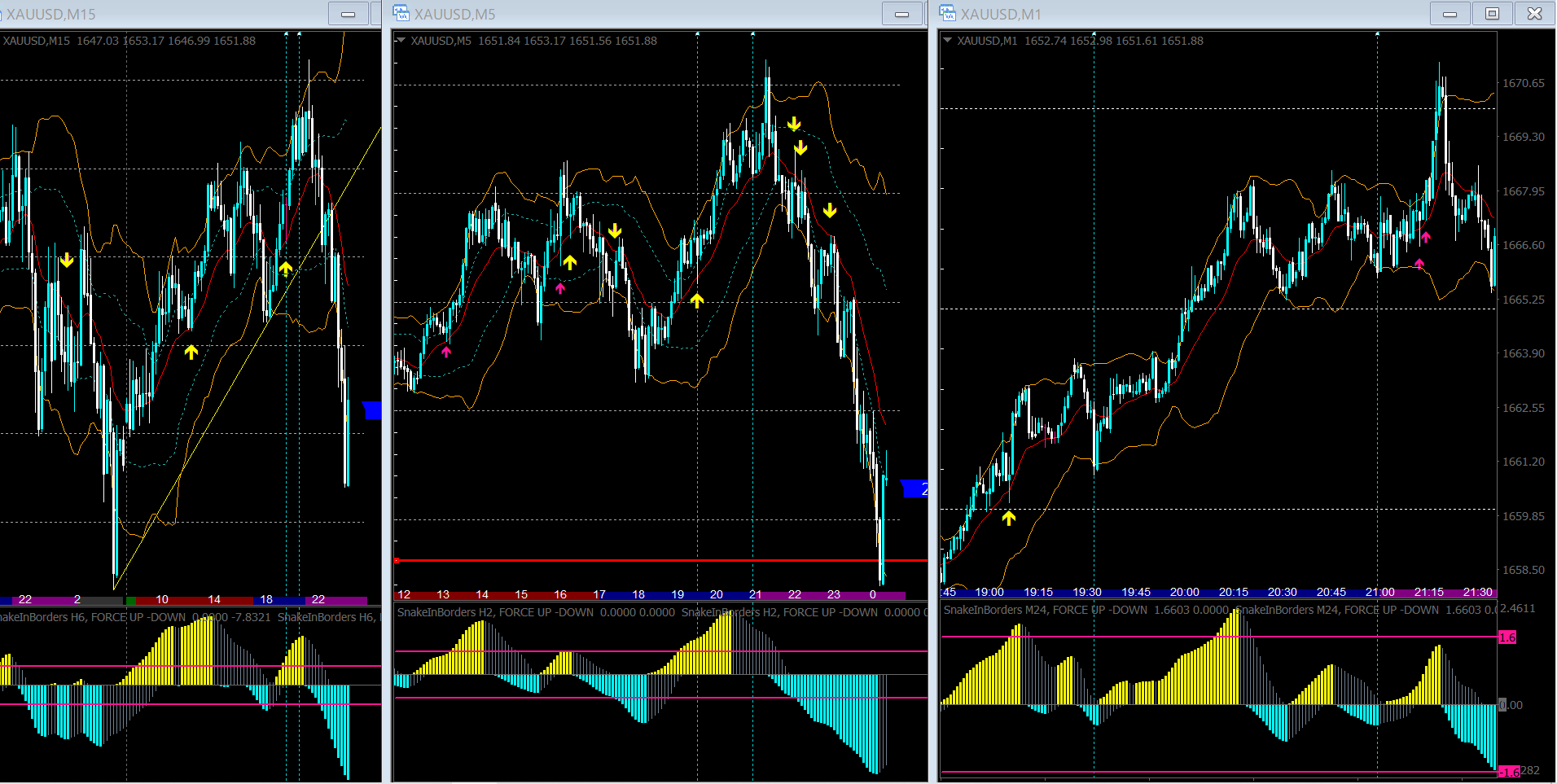Click the 1666.60 price on the M1 scale
Viewport: 1557px width, 784px height.
pos(1523,245)
